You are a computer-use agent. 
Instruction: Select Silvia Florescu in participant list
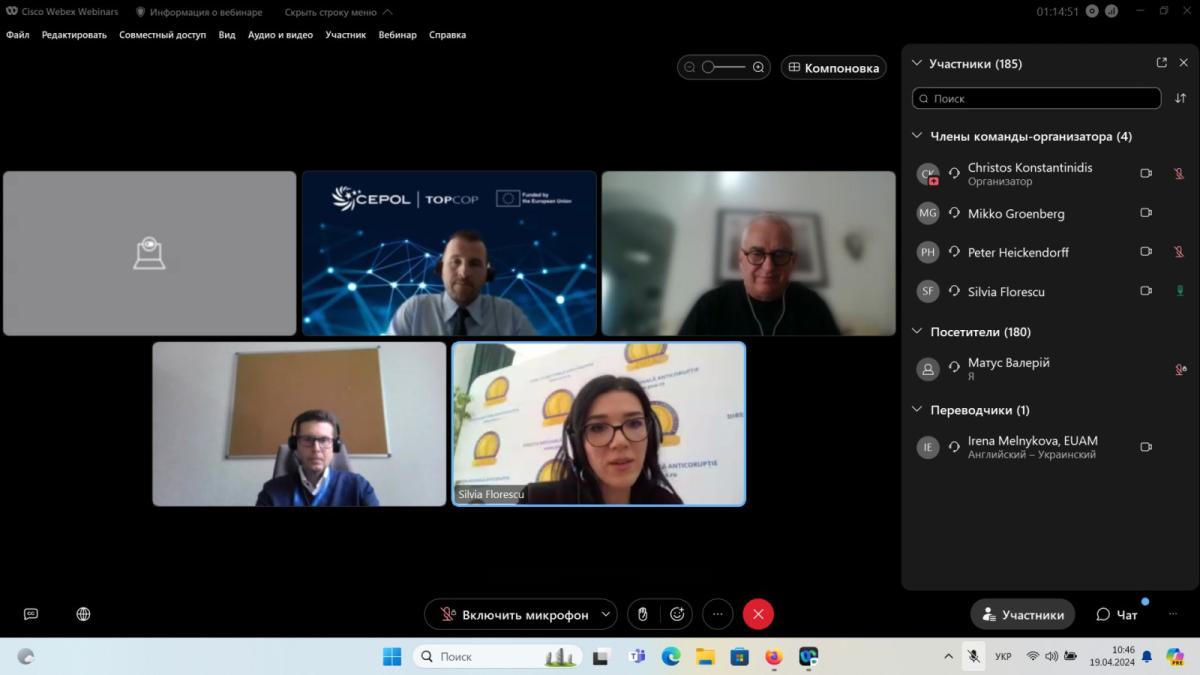[1050, 291]
